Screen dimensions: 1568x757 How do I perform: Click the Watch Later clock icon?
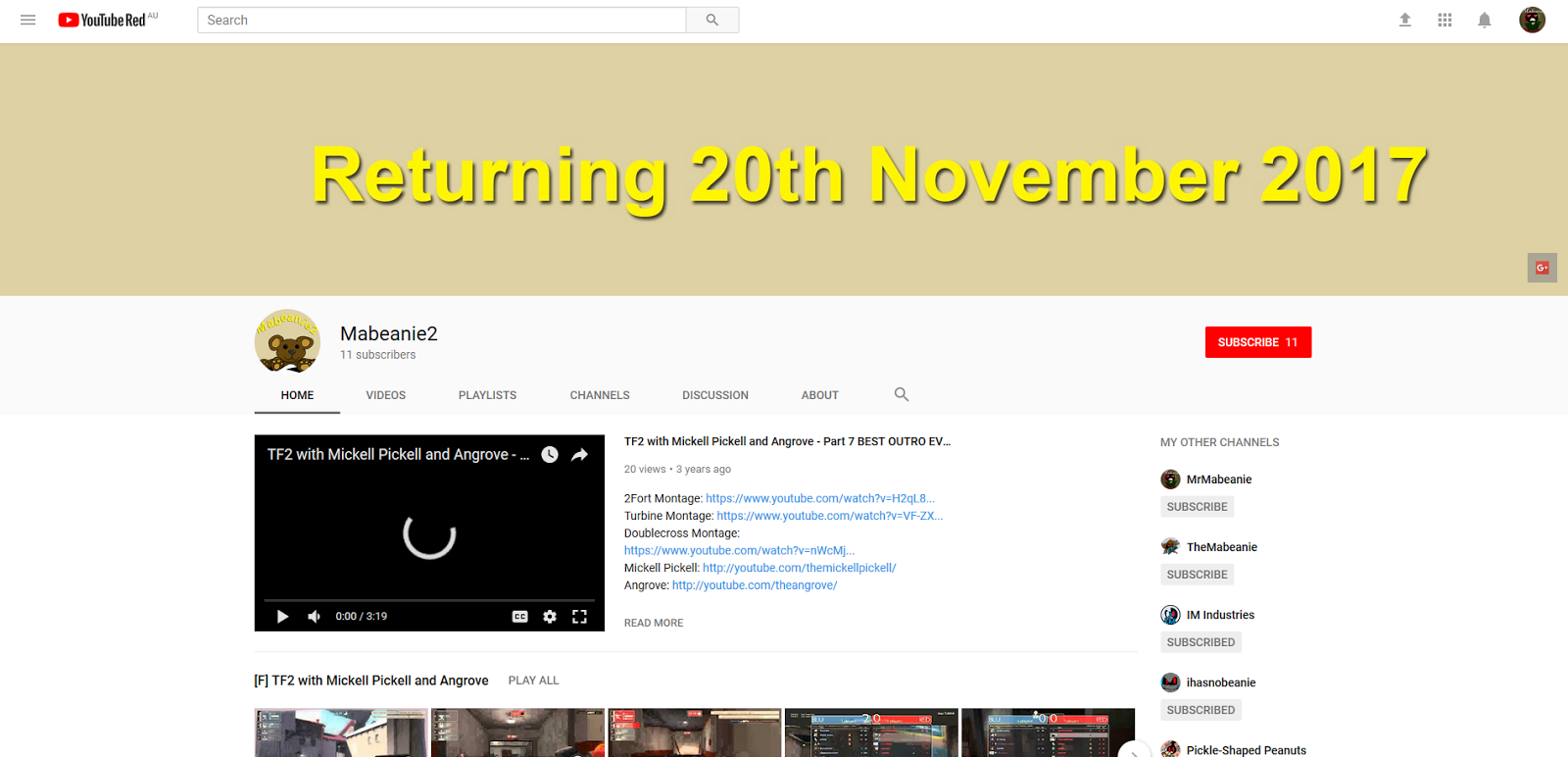tap(550, 454)
